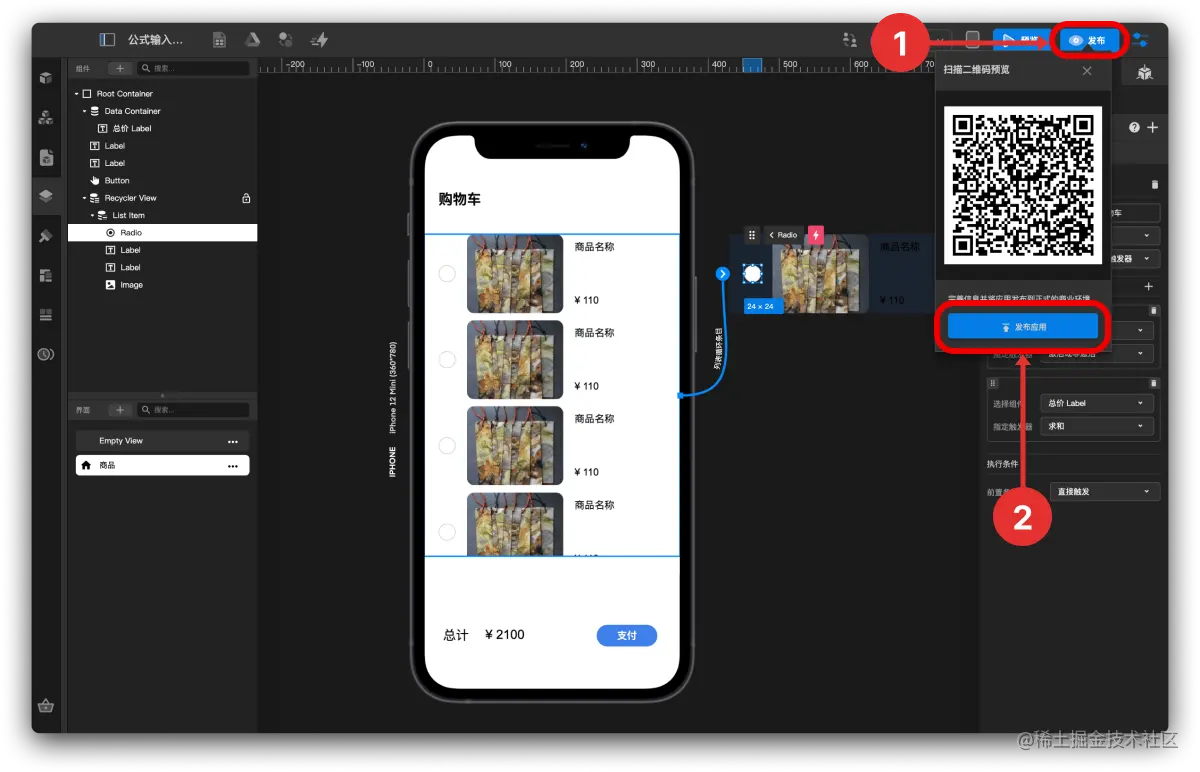Click the blue 预览 preview button
This screenshot has width=1200, height=772.
[x=1021, y=40]
